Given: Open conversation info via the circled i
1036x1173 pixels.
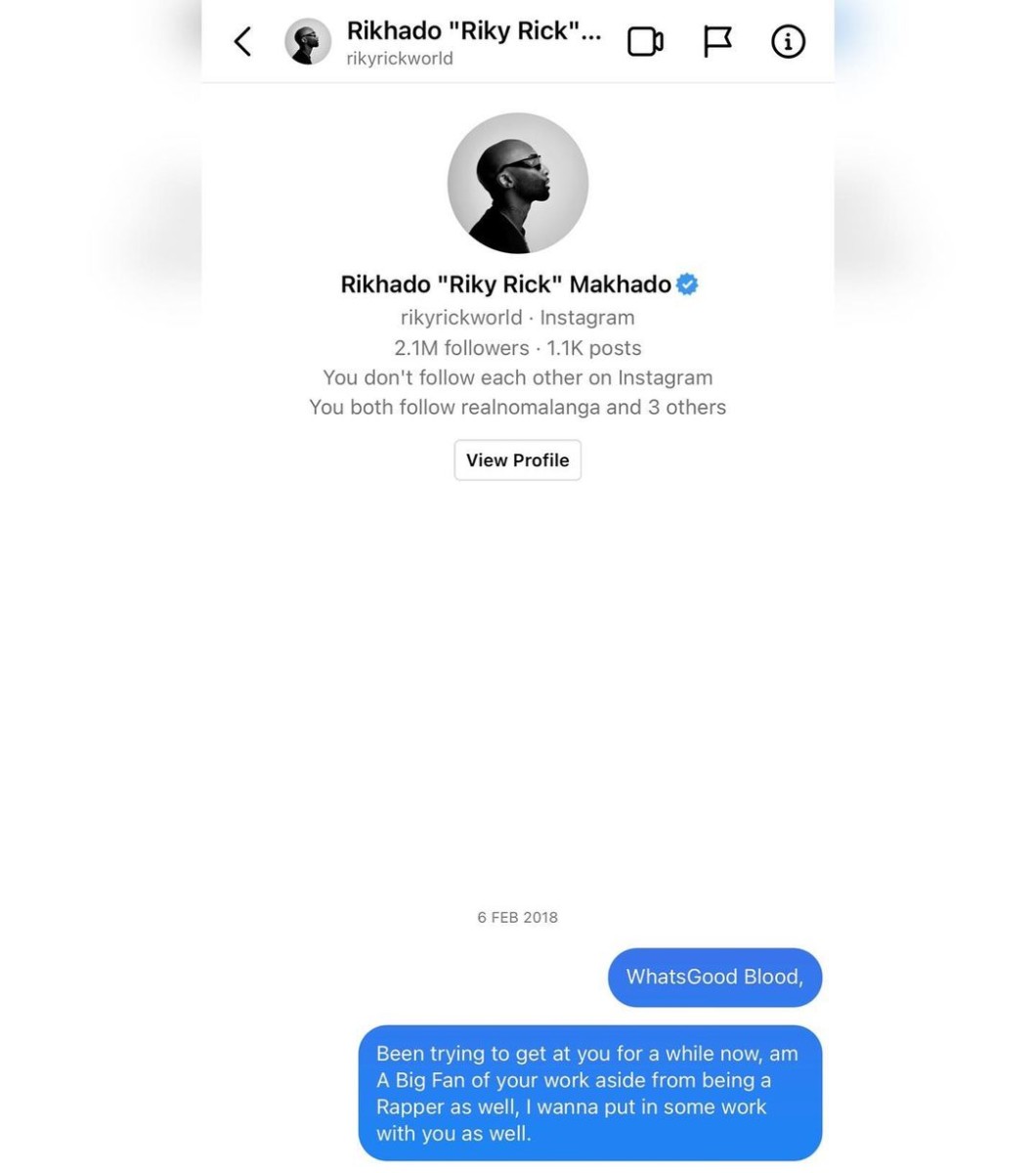Looking at the screenshot, I should point(788,41).
